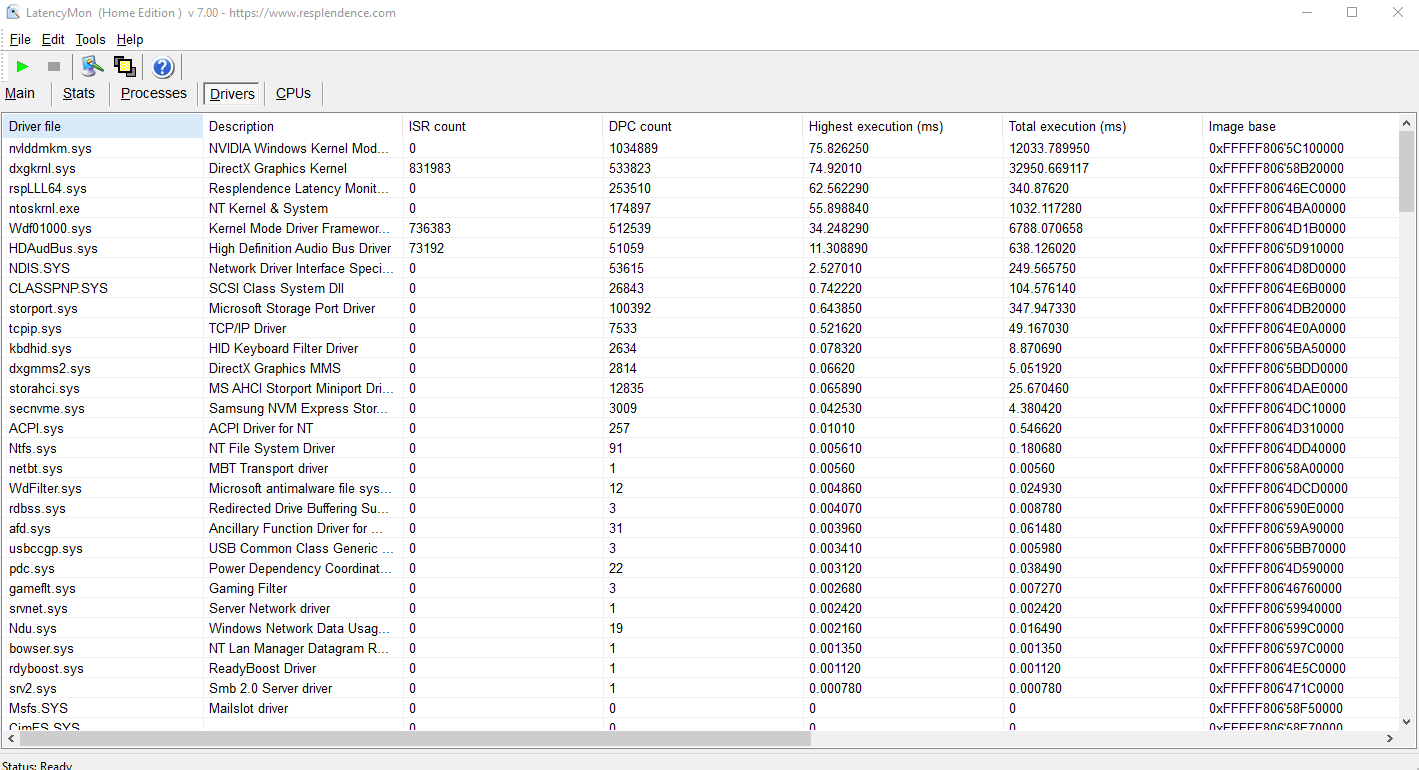Select the tcpip.sys driver row
Viewport: 1419px width, 770px height.
coord(701,328)
